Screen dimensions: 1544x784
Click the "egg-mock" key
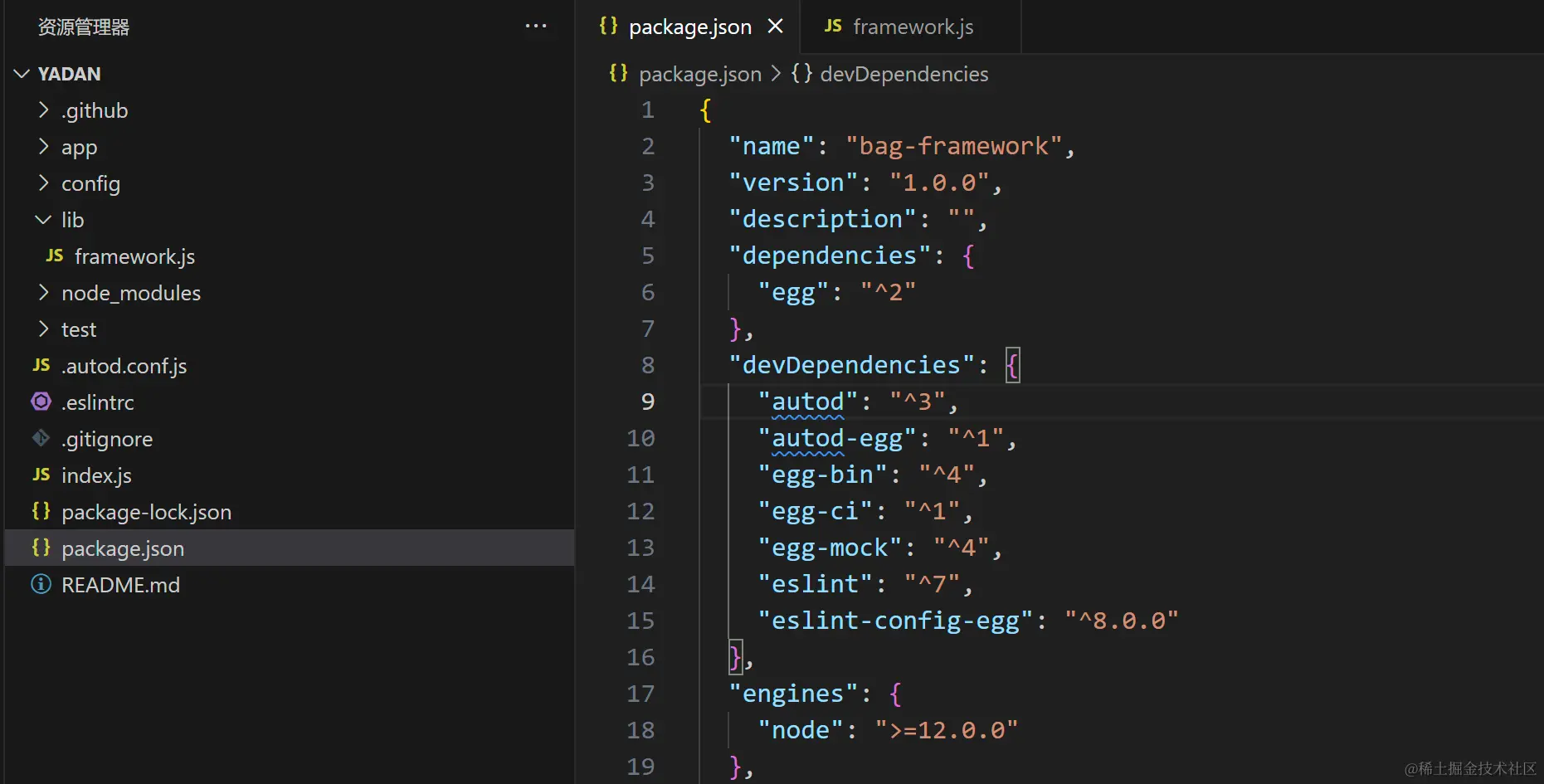(x=830, y=548)
